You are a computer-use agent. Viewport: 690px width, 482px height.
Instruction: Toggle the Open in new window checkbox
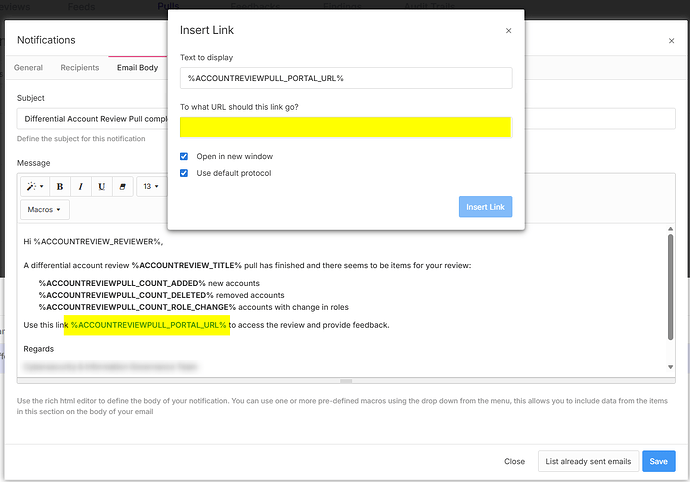click(x=184, y=156)
